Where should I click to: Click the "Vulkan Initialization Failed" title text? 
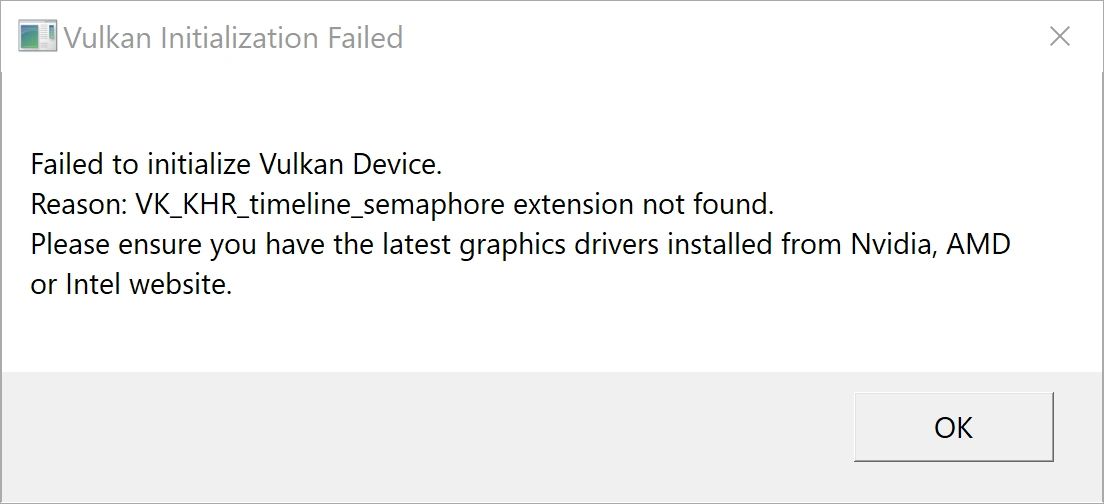click(233, 38)
